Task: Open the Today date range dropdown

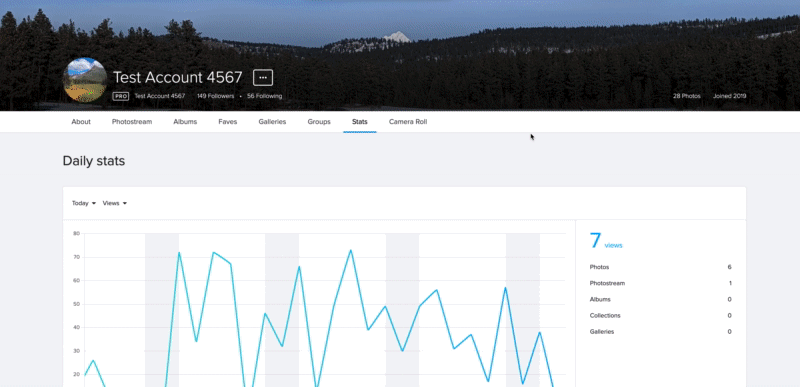Action: [x=84, y=203]
